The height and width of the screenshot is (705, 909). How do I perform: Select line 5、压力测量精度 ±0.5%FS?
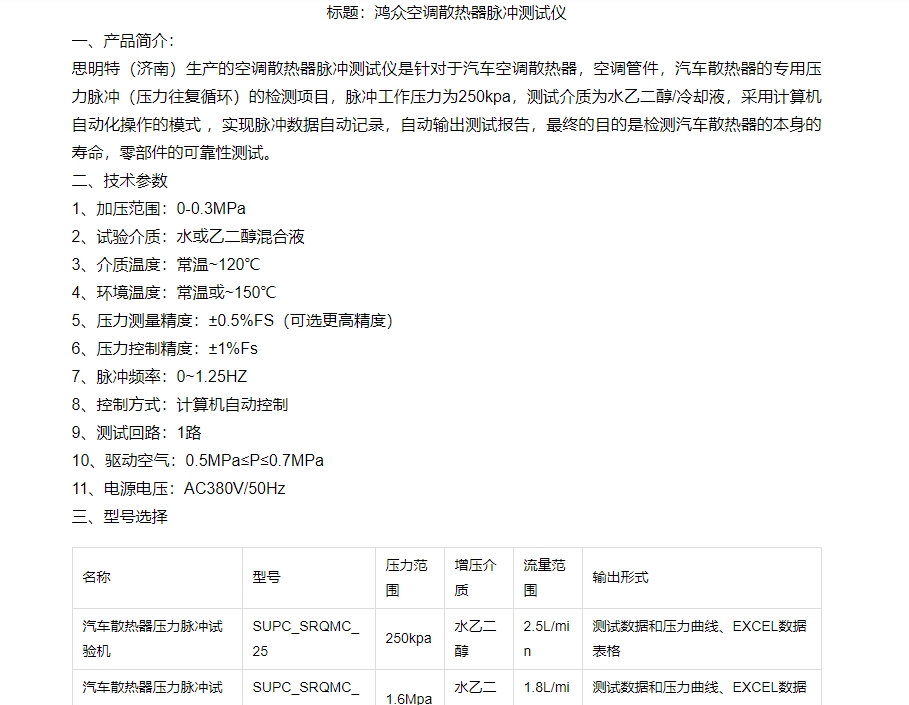coord(233,320)
